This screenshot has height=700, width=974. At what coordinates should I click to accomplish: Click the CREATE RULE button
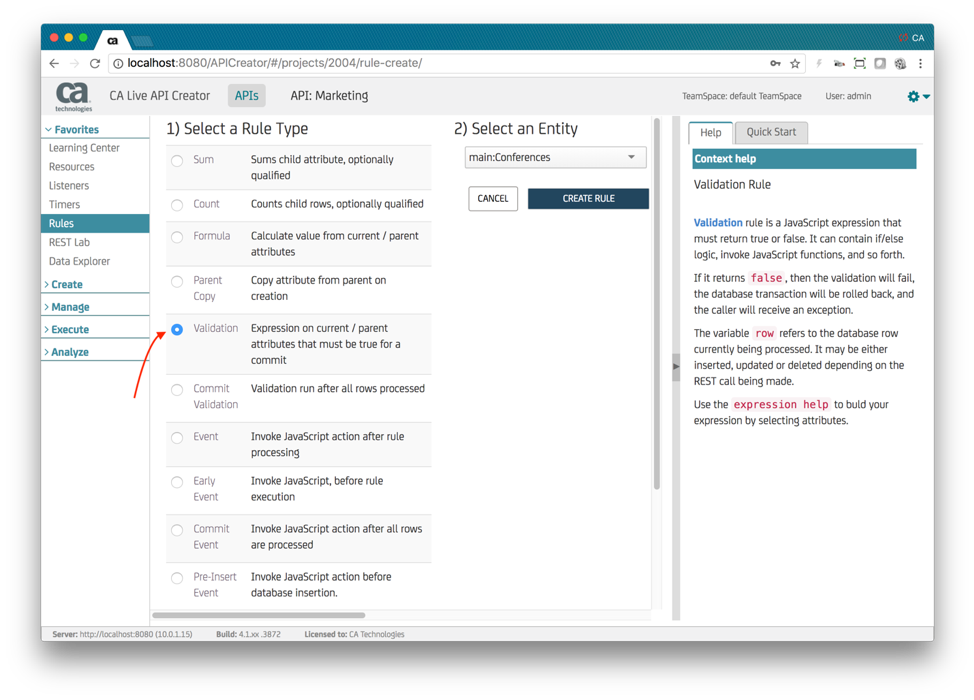click(x=588, y=199)
